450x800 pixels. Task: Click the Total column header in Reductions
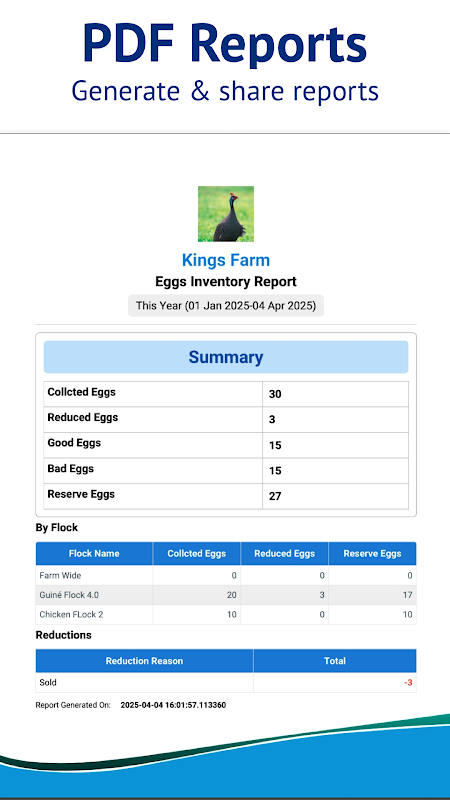coord(335,661)
